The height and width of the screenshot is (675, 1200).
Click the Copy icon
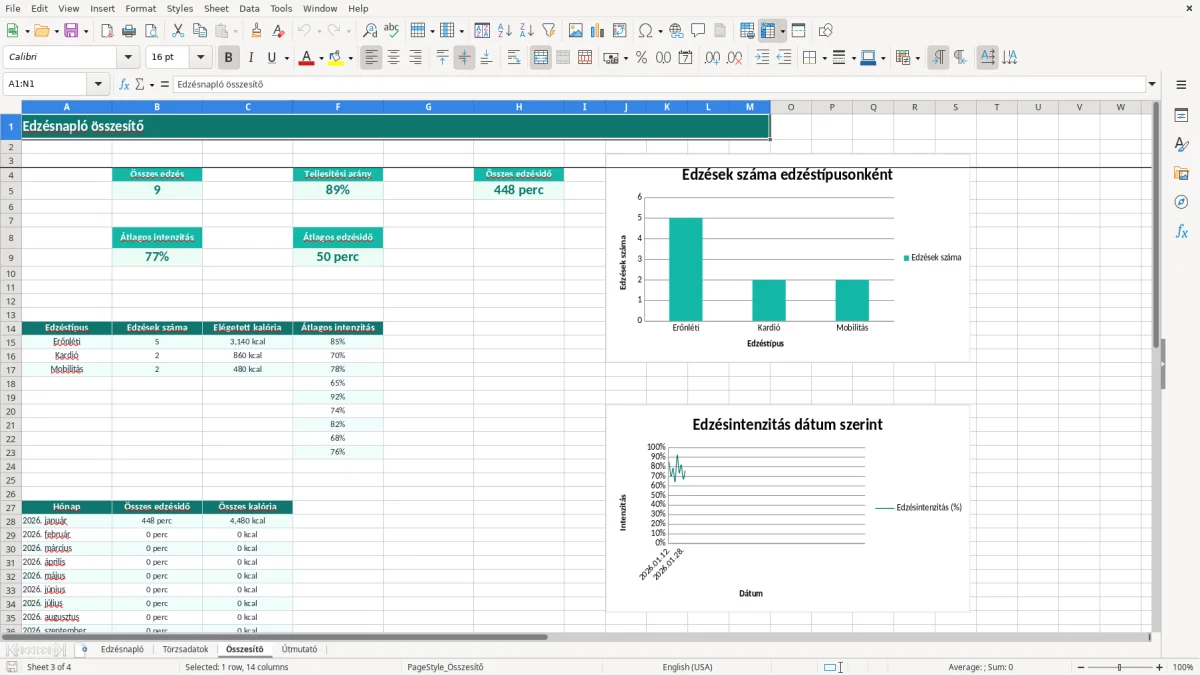(200, 31)
